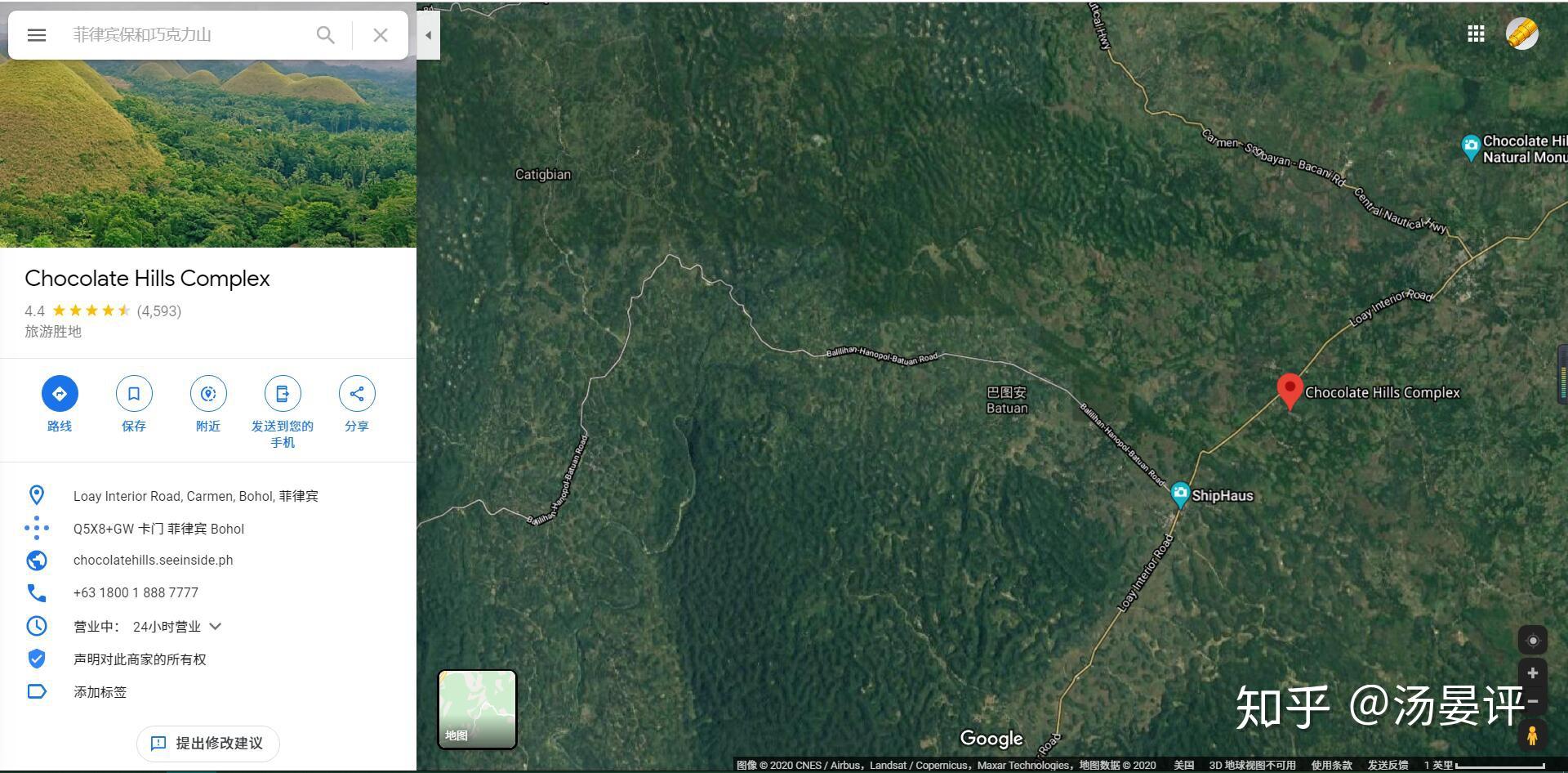This screenshot has width=1568, height=773.
Task: Switch to map view via 地图 thumbnail
Action: tap(478, 709)
